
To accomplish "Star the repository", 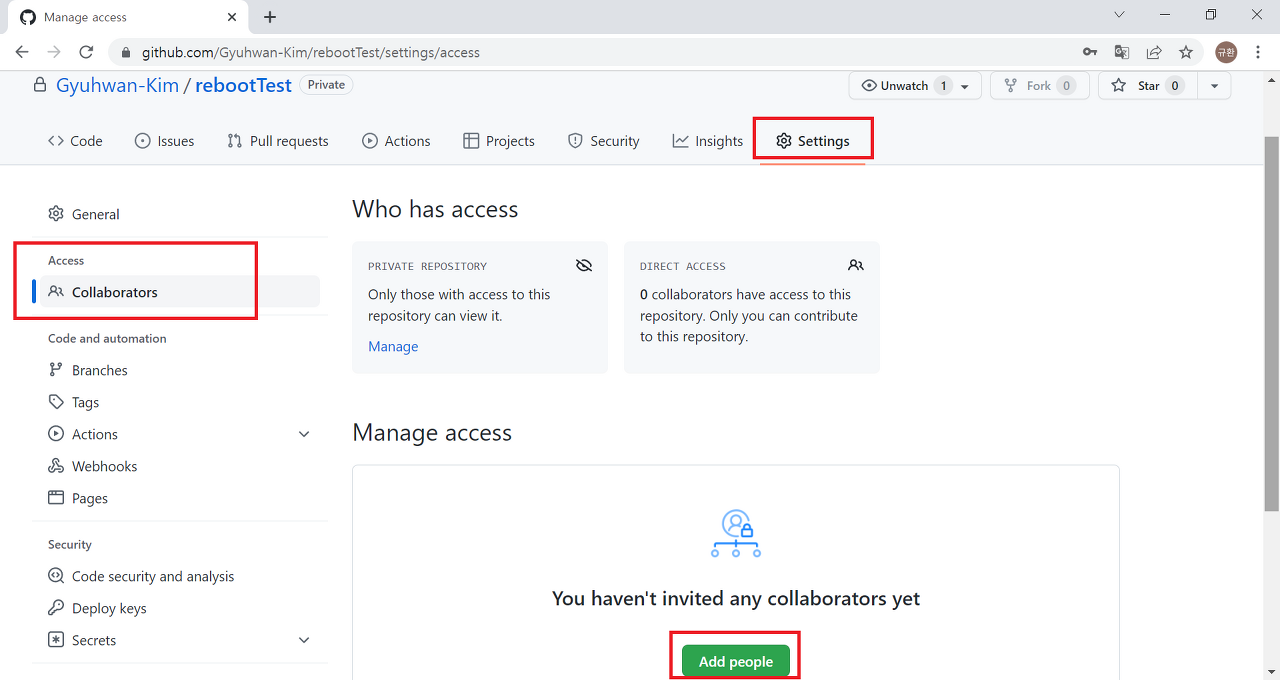I will click(x=1148, y=86).
